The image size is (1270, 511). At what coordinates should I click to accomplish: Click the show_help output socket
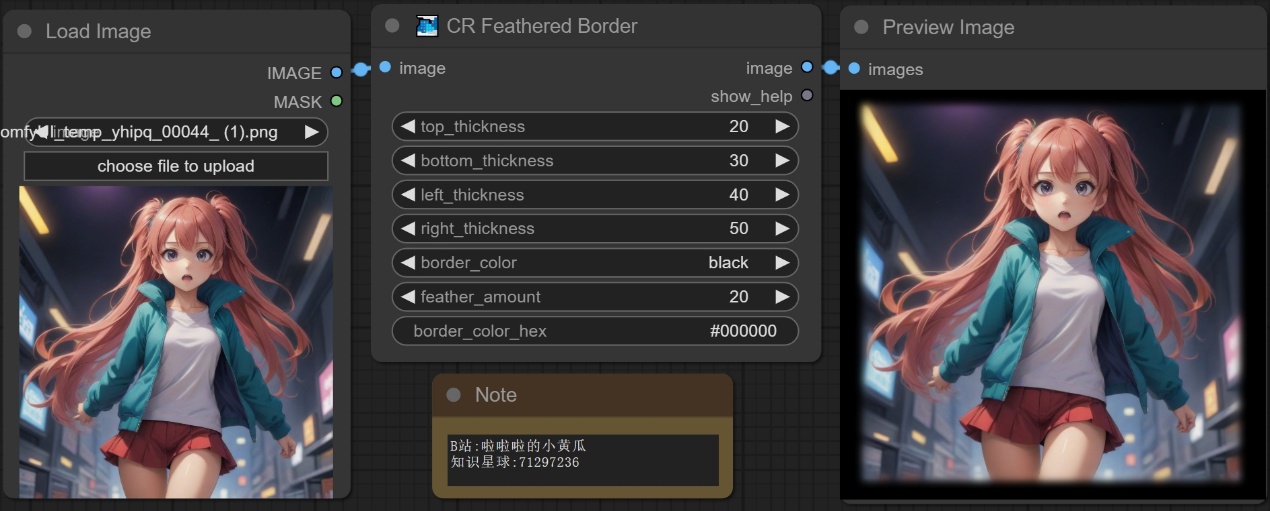click(x=807, y=96)
